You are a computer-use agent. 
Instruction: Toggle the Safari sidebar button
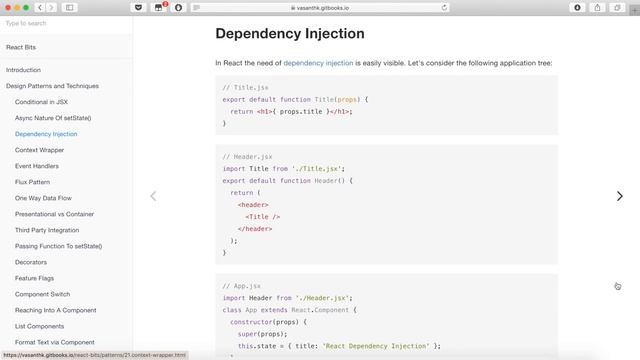point(69,7)
